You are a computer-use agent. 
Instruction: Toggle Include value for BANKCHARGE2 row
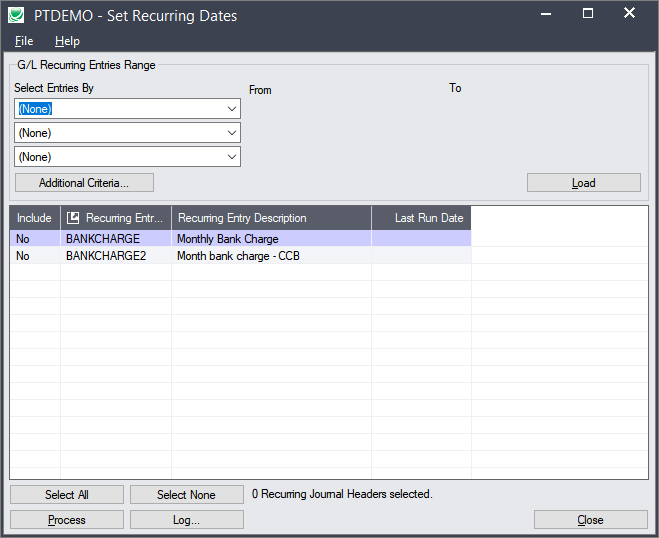(35, 256)
